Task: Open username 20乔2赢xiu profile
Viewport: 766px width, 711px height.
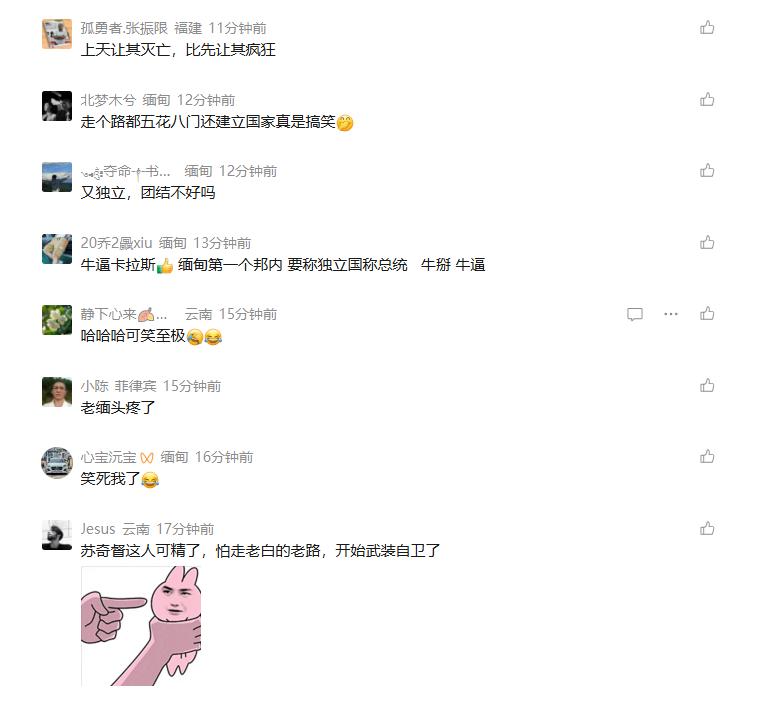Action: click(116, 243)
